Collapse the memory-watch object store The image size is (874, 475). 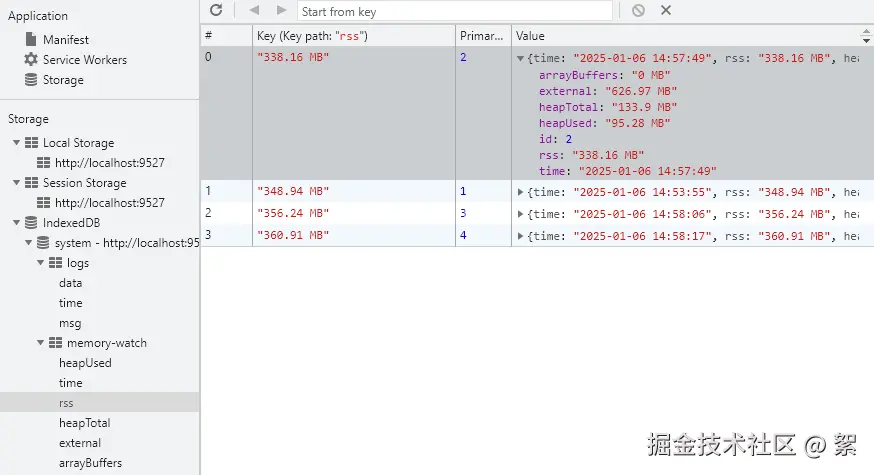pos(41,343)
